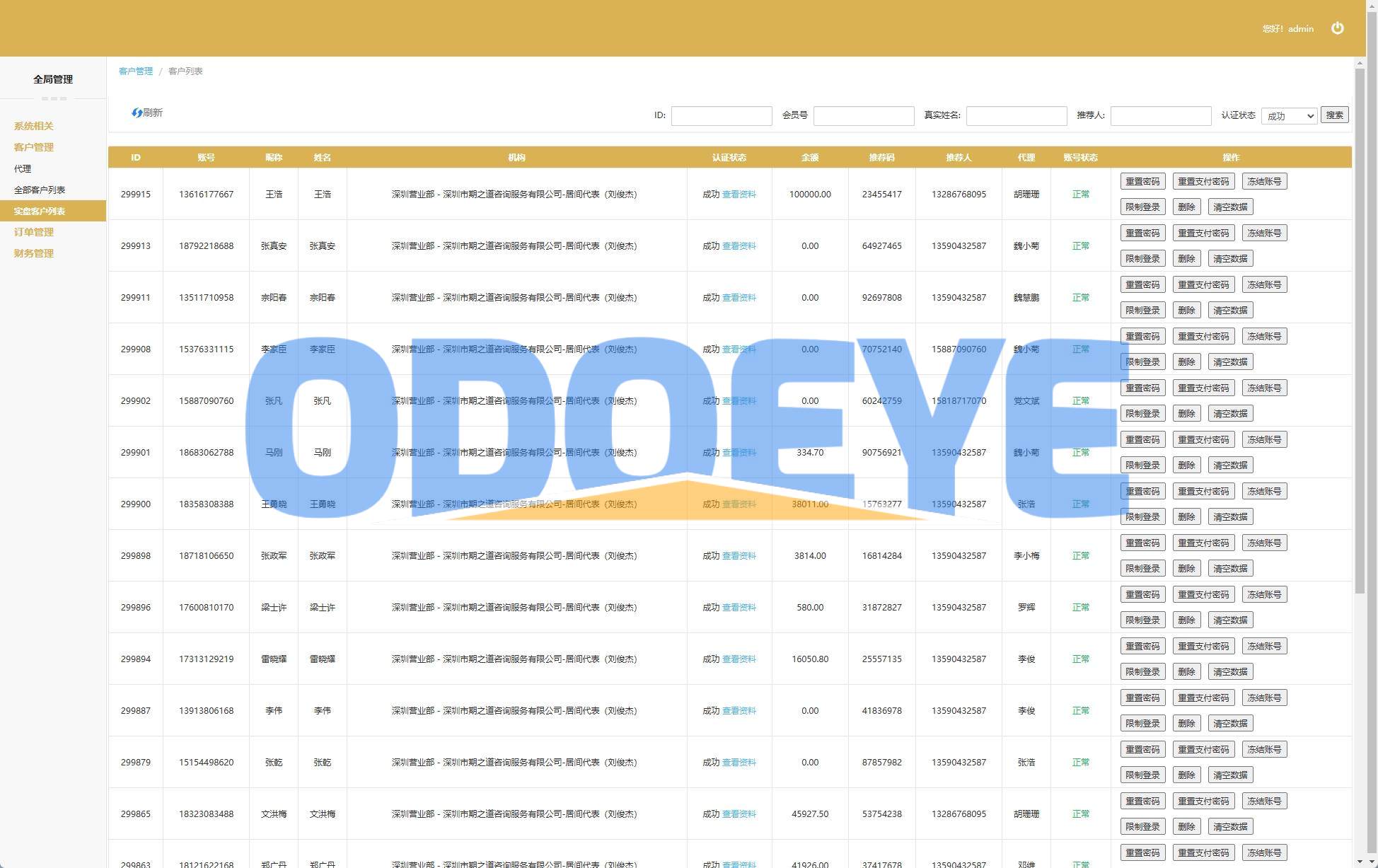Click 查看资料 link for ID 299915
The image size is (1378, 868).
click(x=739, y=194)
